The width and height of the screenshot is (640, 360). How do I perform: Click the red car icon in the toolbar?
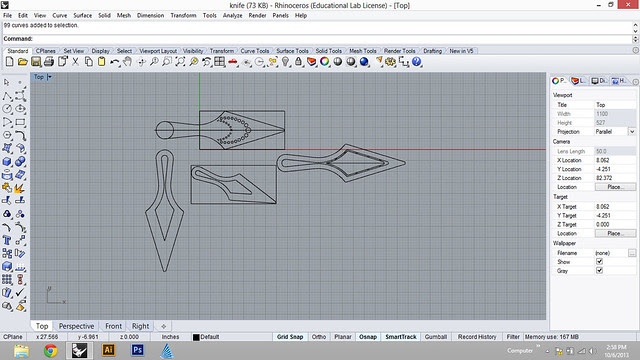tap(233, 62)
